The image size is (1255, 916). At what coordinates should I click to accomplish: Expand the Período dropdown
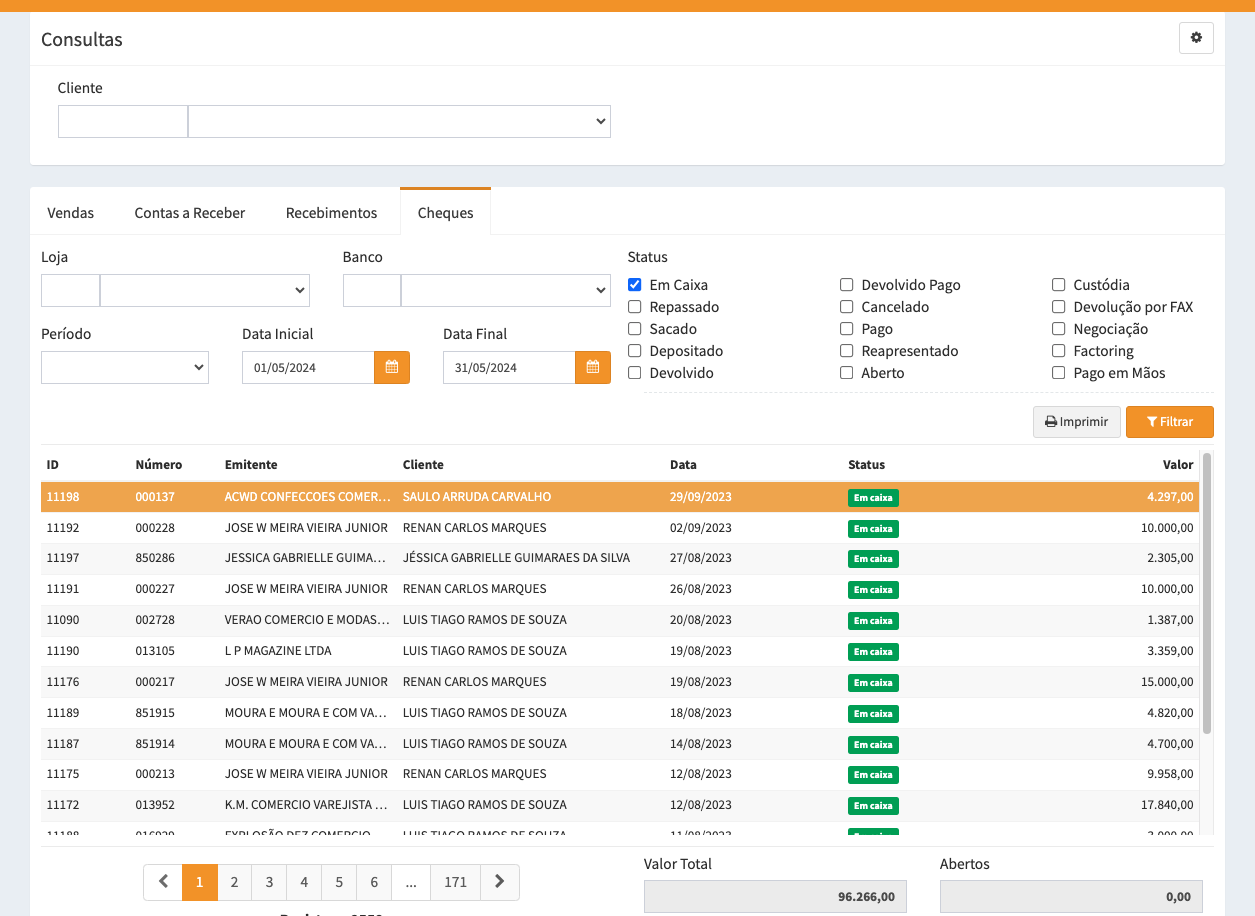point(125,367)
